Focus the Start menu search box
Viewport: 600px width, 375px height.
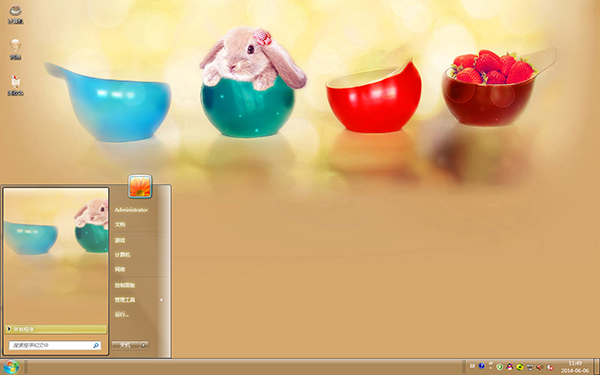pyautogui.click(x=55, y=346)
